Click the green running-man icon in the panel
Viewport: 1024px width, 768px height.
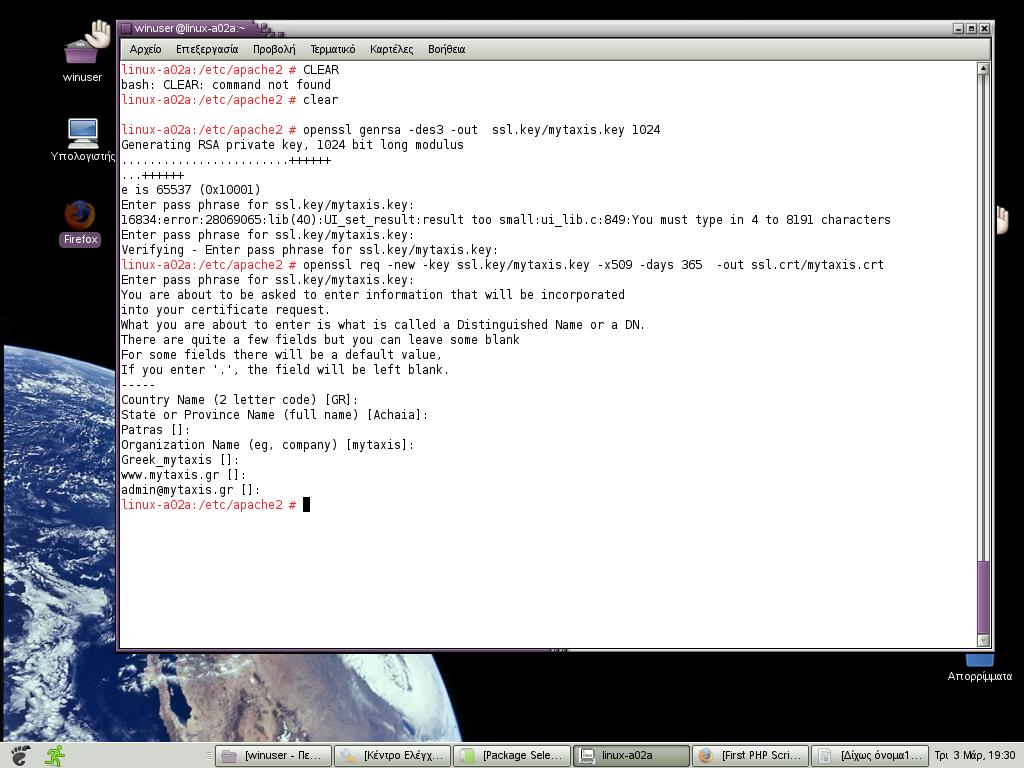(x=55, y=756)
